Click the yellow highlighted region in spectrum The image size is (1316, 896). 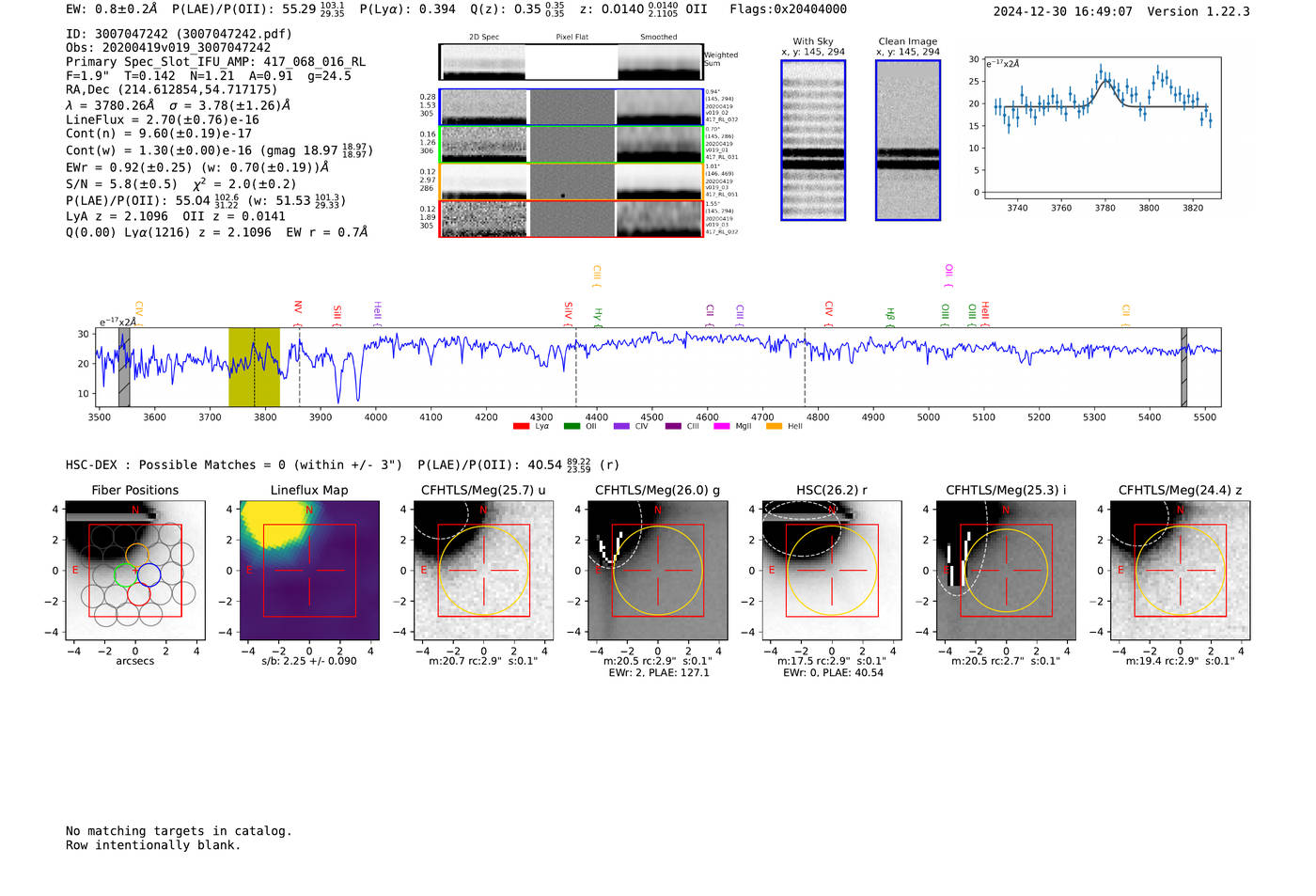[254, 368]
